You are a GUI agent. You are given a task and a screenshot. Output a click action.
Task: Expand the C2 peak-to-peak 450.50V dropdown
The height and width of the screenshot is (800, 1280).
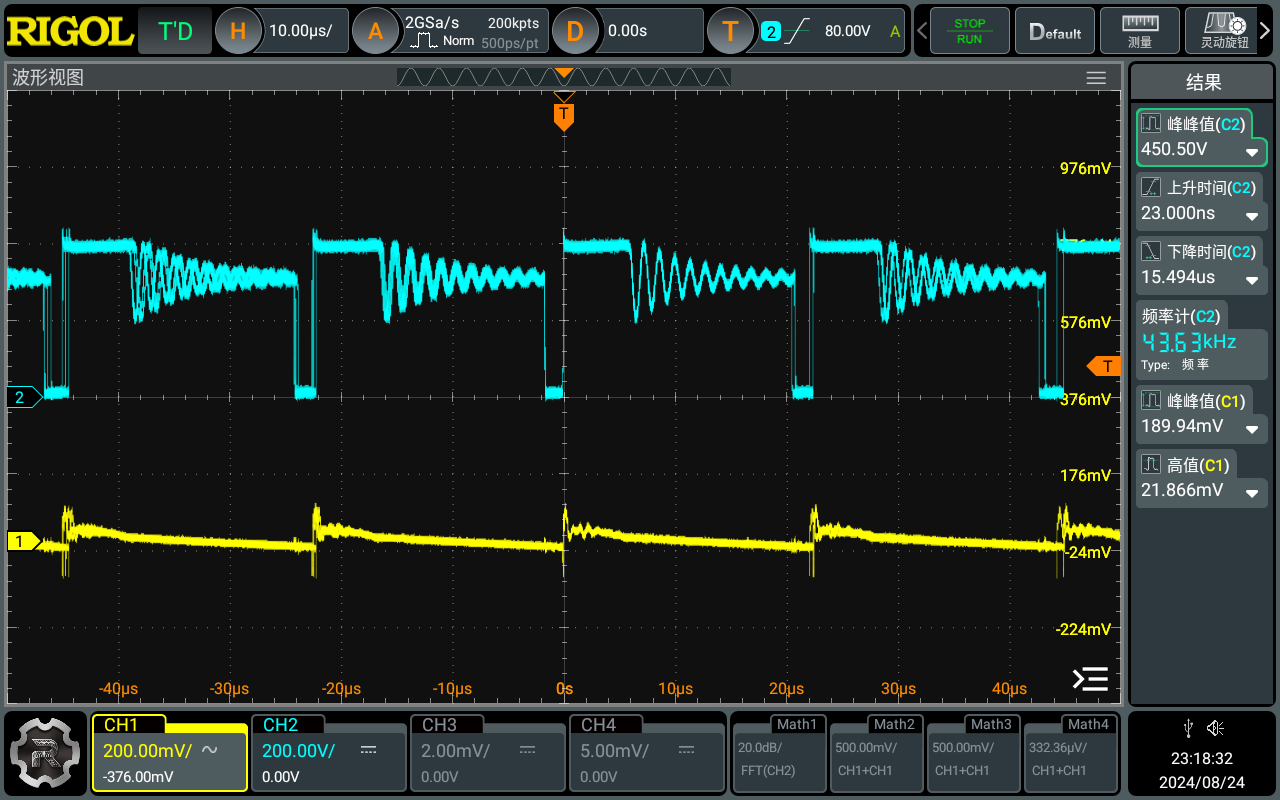[1251, 152]
